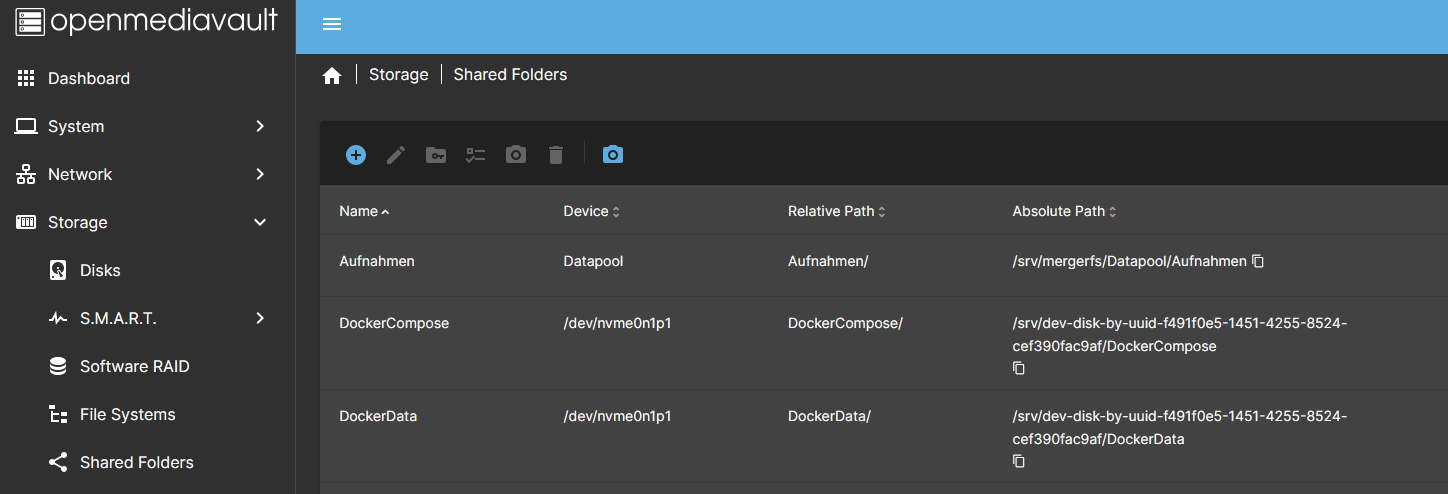Toggle the hamburger navigation menu
This screenshot has width=1448, height=494.
pos(332,24)
